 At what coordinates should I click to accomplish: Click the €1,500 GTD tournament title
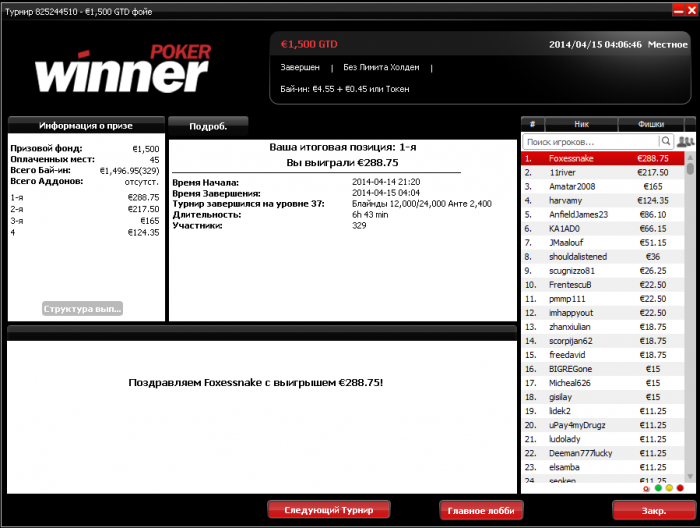[309, 44]
